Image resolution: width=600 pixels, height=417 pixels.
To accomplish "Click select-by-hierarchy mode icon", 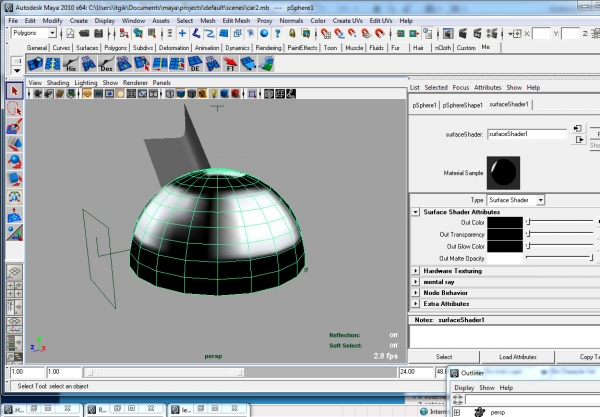I will 124,34.
